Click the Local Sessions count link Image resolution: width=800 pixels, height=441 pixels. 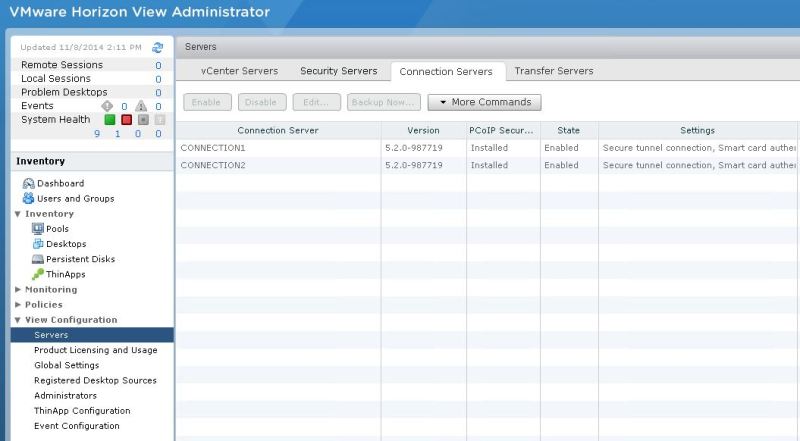[158, 79]
